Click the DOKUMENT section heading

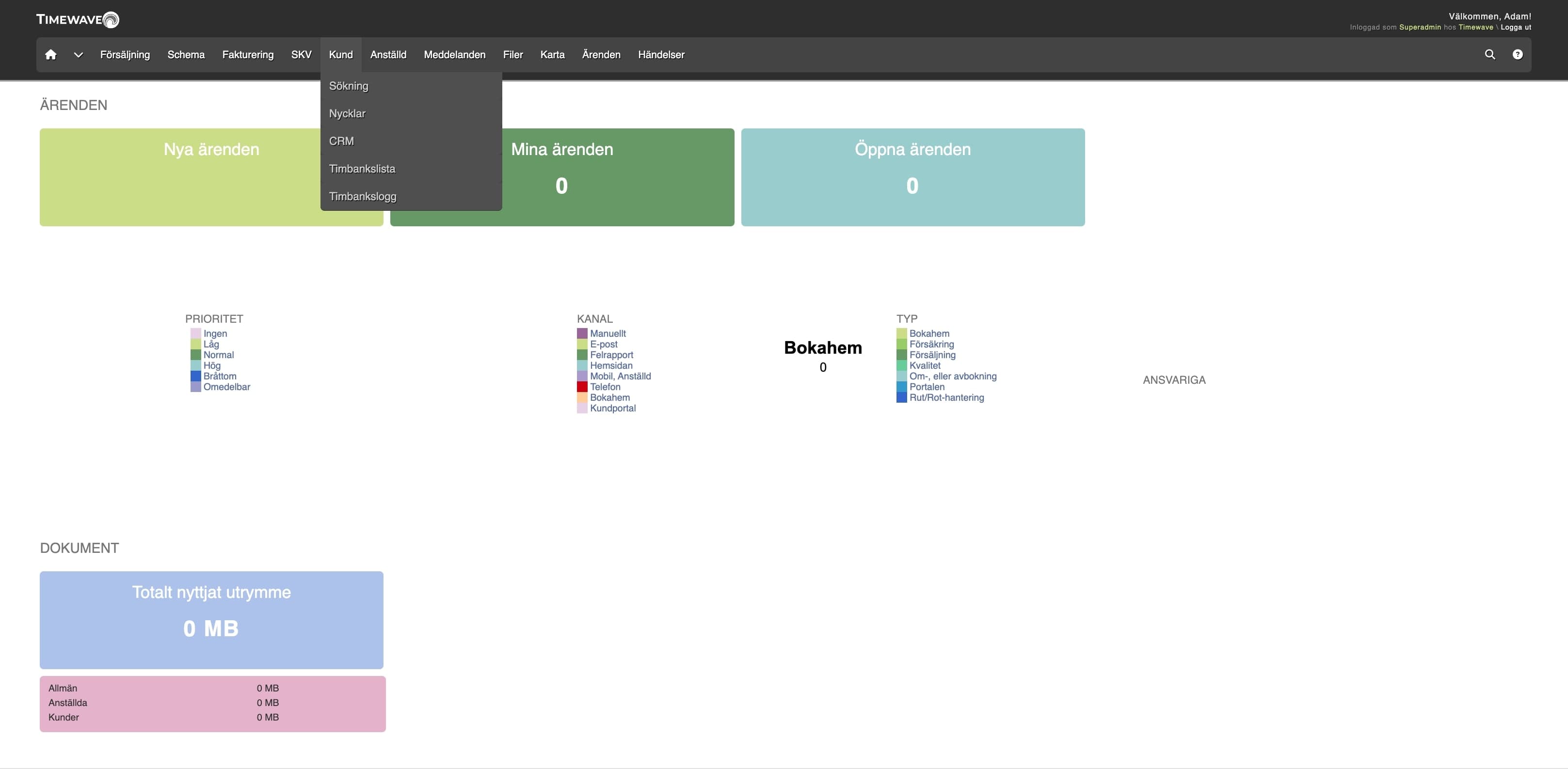click(79, 548)
